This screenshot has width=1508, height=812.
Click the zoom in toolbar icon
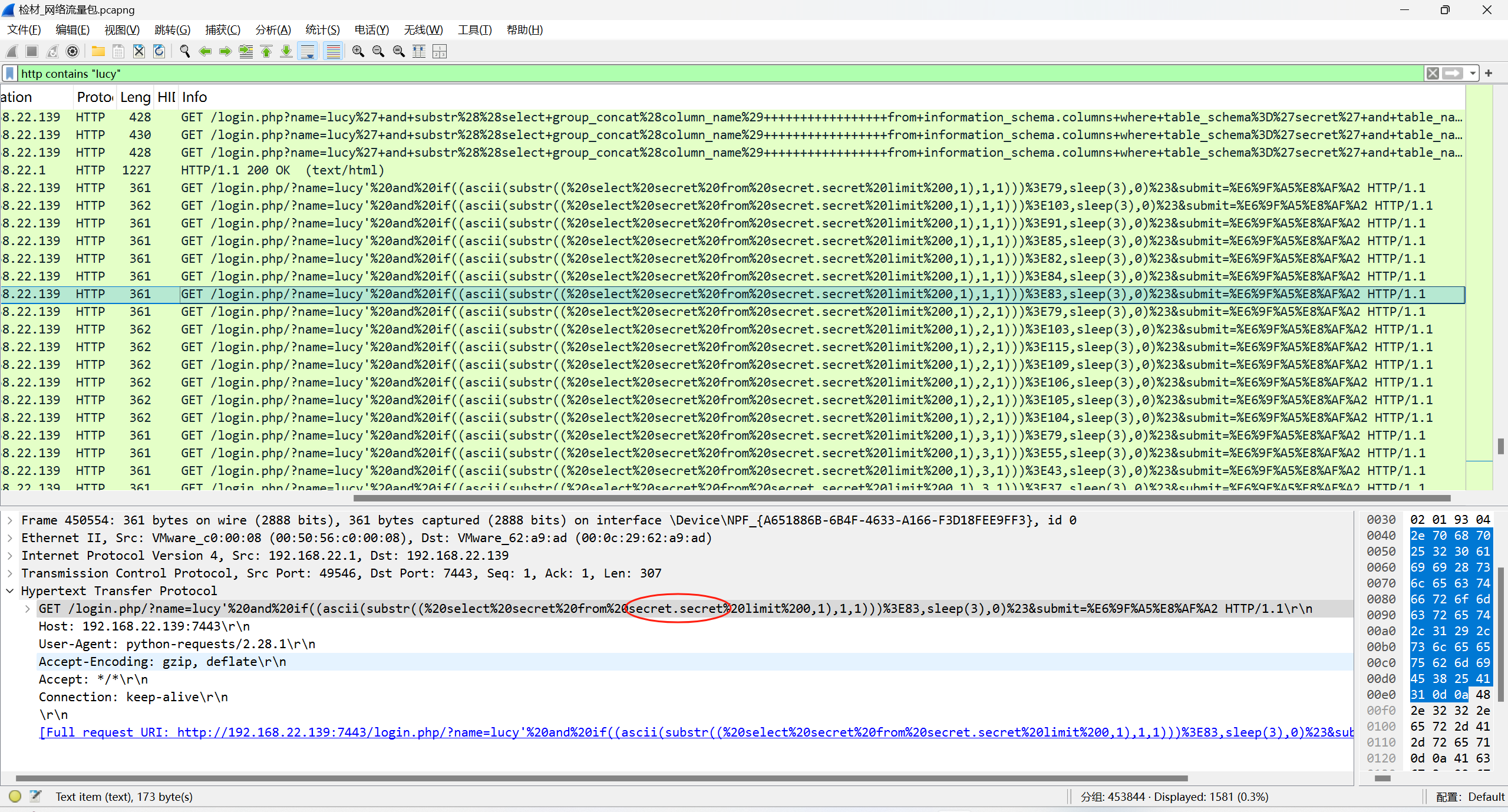358,52
